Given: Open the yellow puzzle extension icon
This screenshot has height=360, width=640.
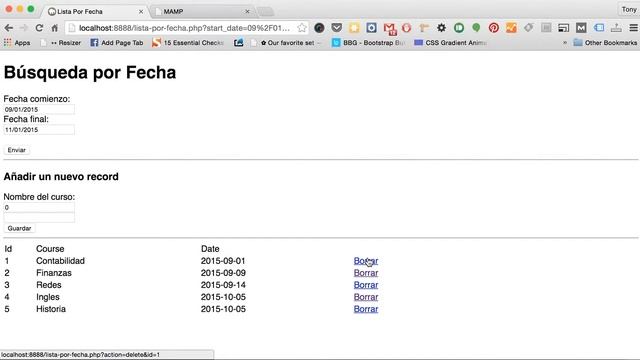Looking at the screenshot, I should (x=354, y=28).
